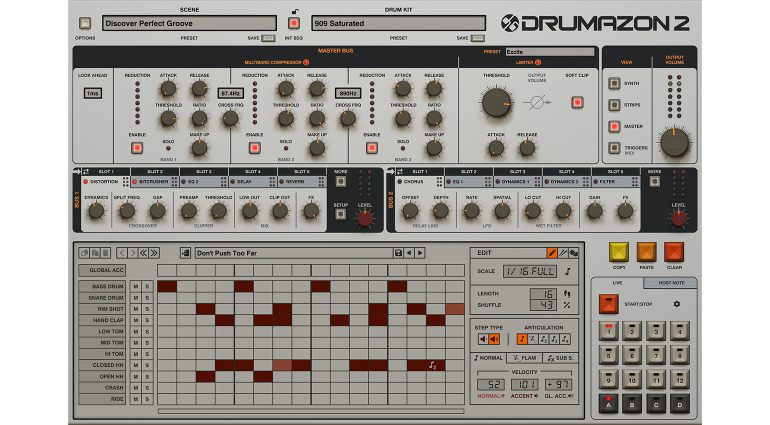Image resolution: width=770 pixels, height=425 pixels.
Task: Toggle the Limiter power indicator
Action: point(538,62)
